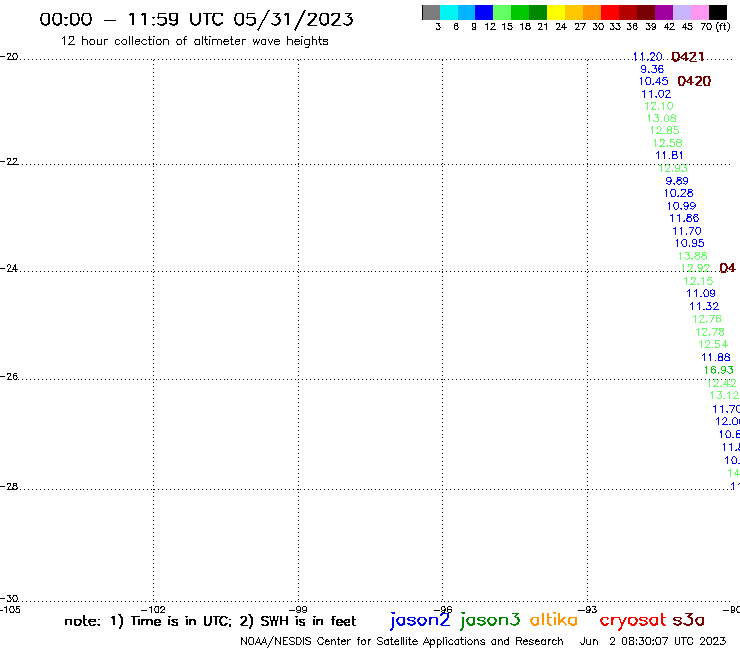
Task: Click the 13.12 wave reading
Action: pyautogui.click(x=724, y=395)
